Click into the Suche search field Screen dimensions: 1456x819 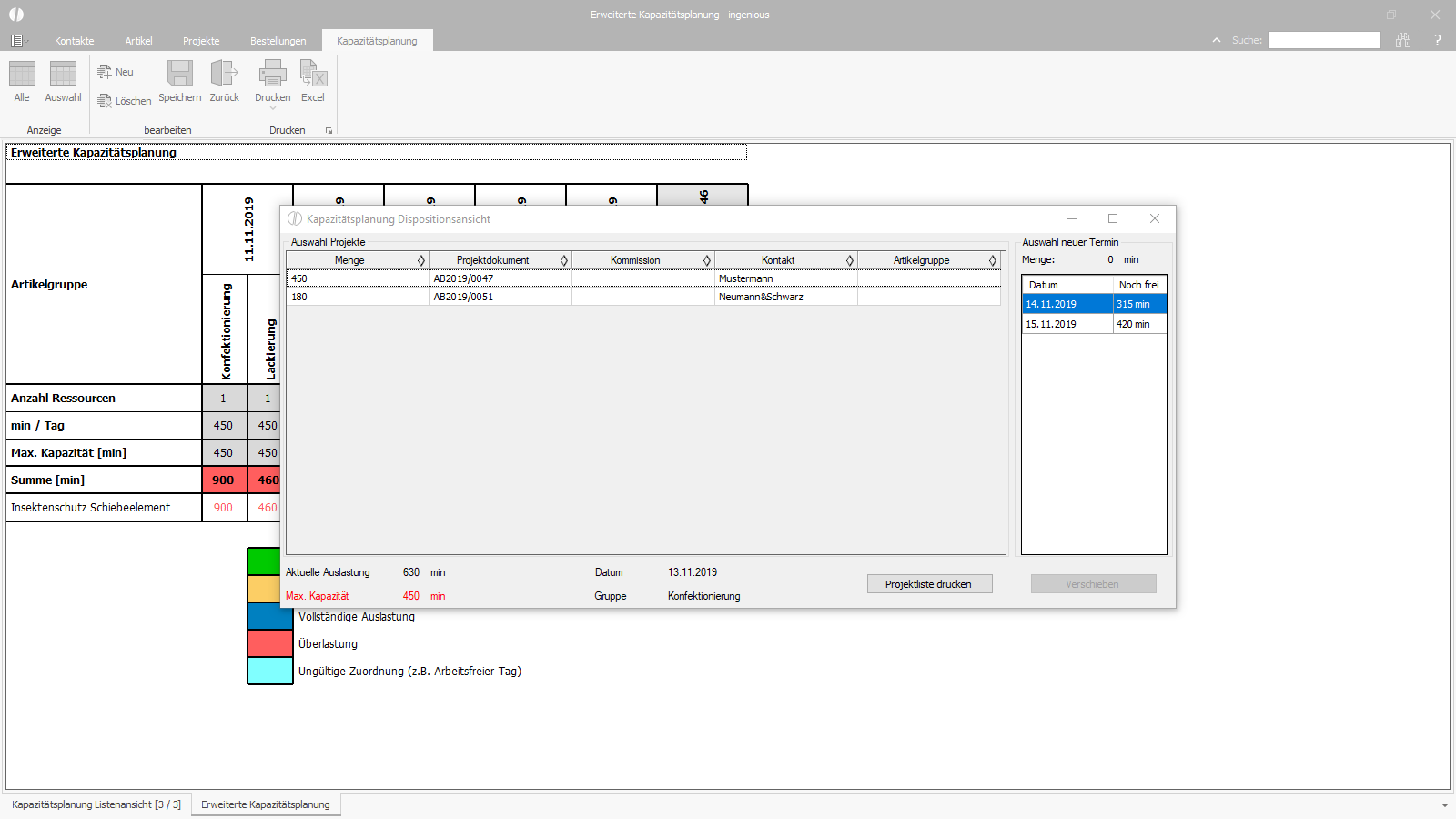tap(1324, 40)
